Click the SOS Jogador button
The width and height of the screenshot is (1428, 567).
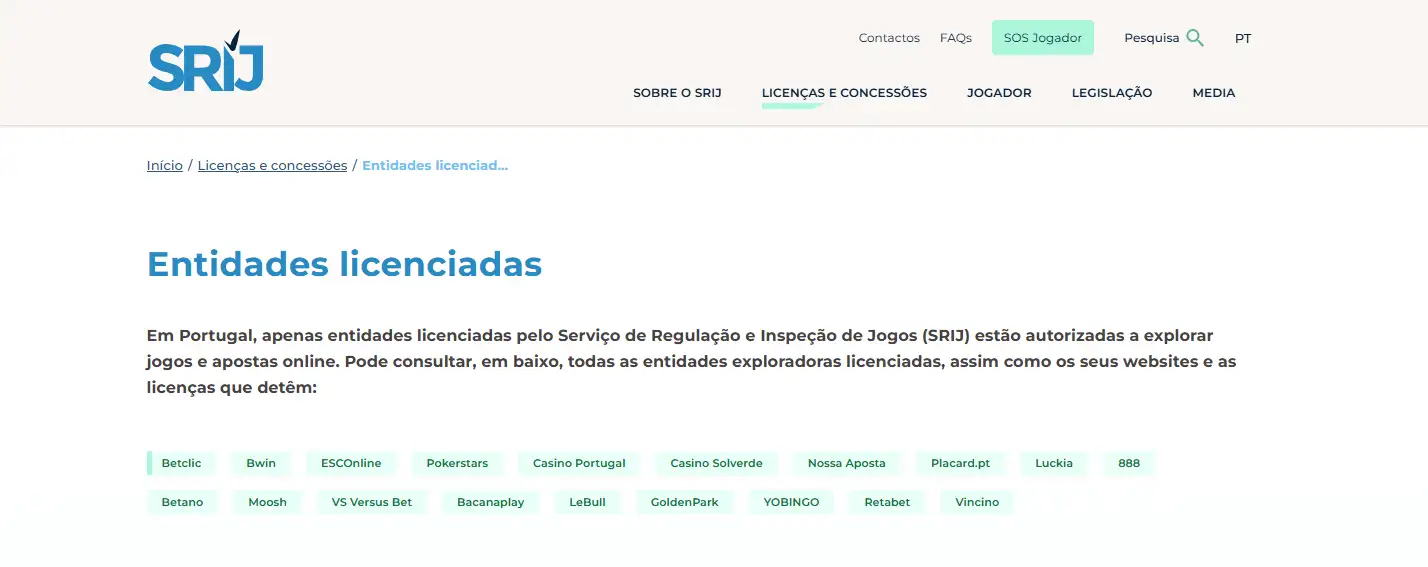(1043, 38)
